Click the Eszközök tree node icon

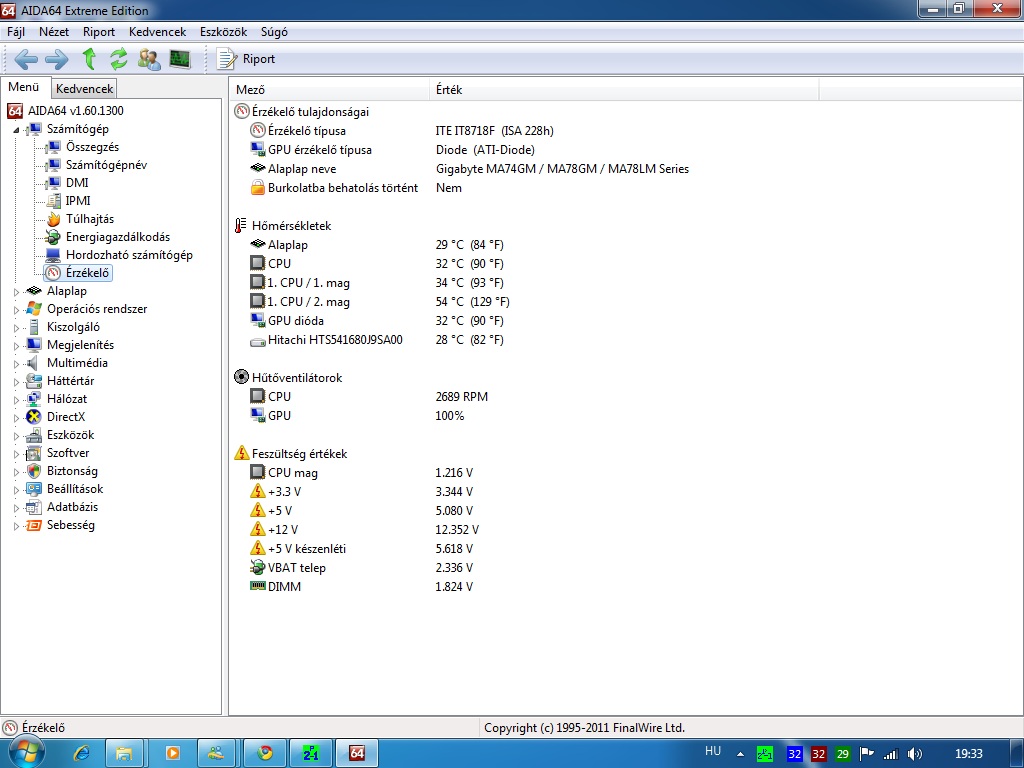click(34, 436)
